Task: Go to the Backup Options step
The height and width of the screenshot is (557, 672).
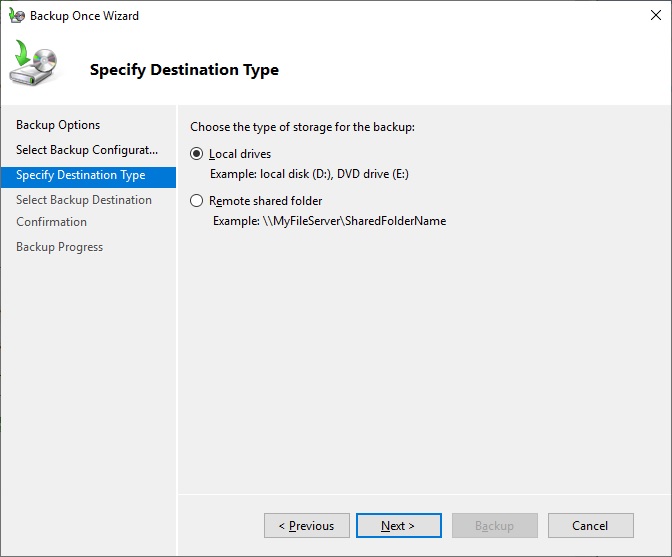Action: [58, 125]
